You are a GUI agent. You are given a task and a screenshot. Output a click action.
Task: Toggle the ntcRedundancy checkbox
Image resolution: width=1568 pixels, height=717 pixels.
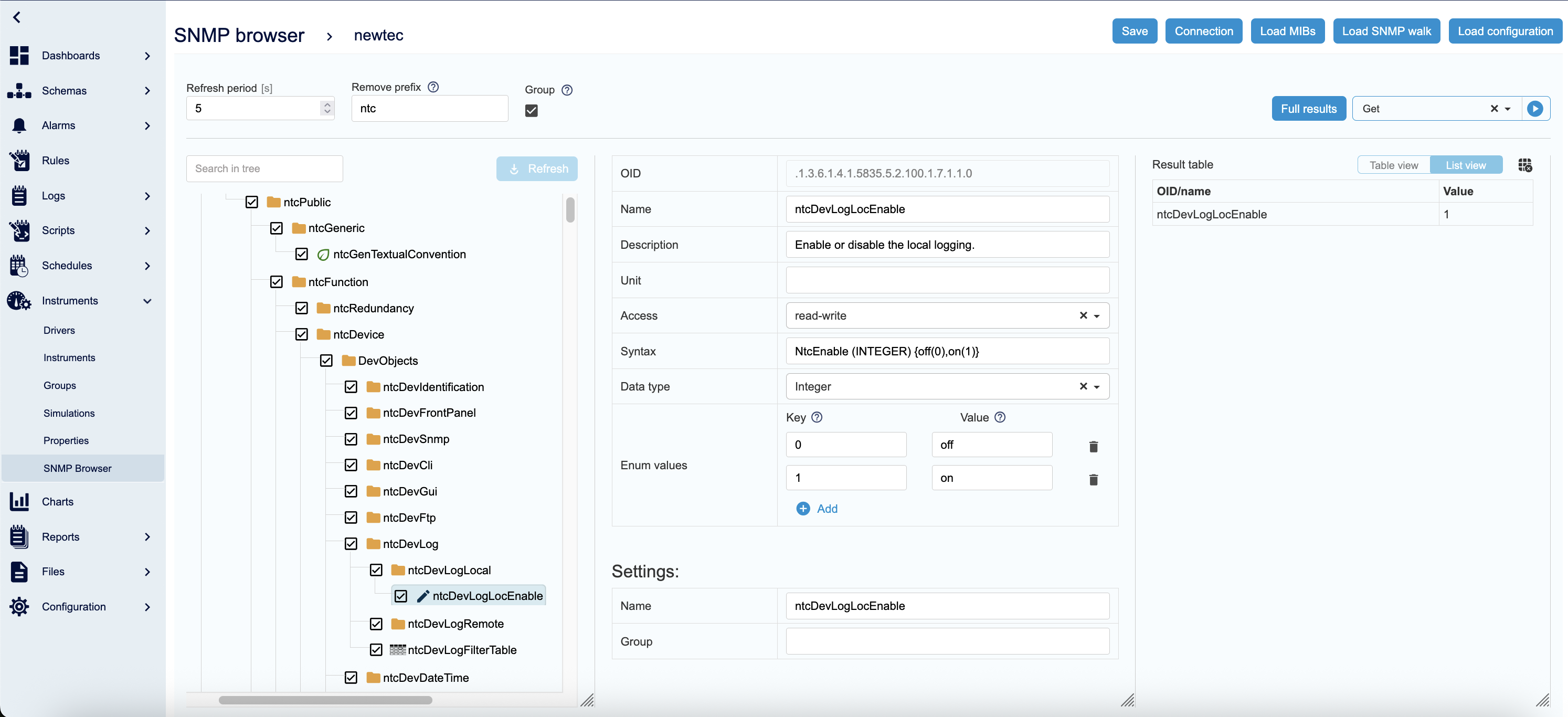point(301,308)
